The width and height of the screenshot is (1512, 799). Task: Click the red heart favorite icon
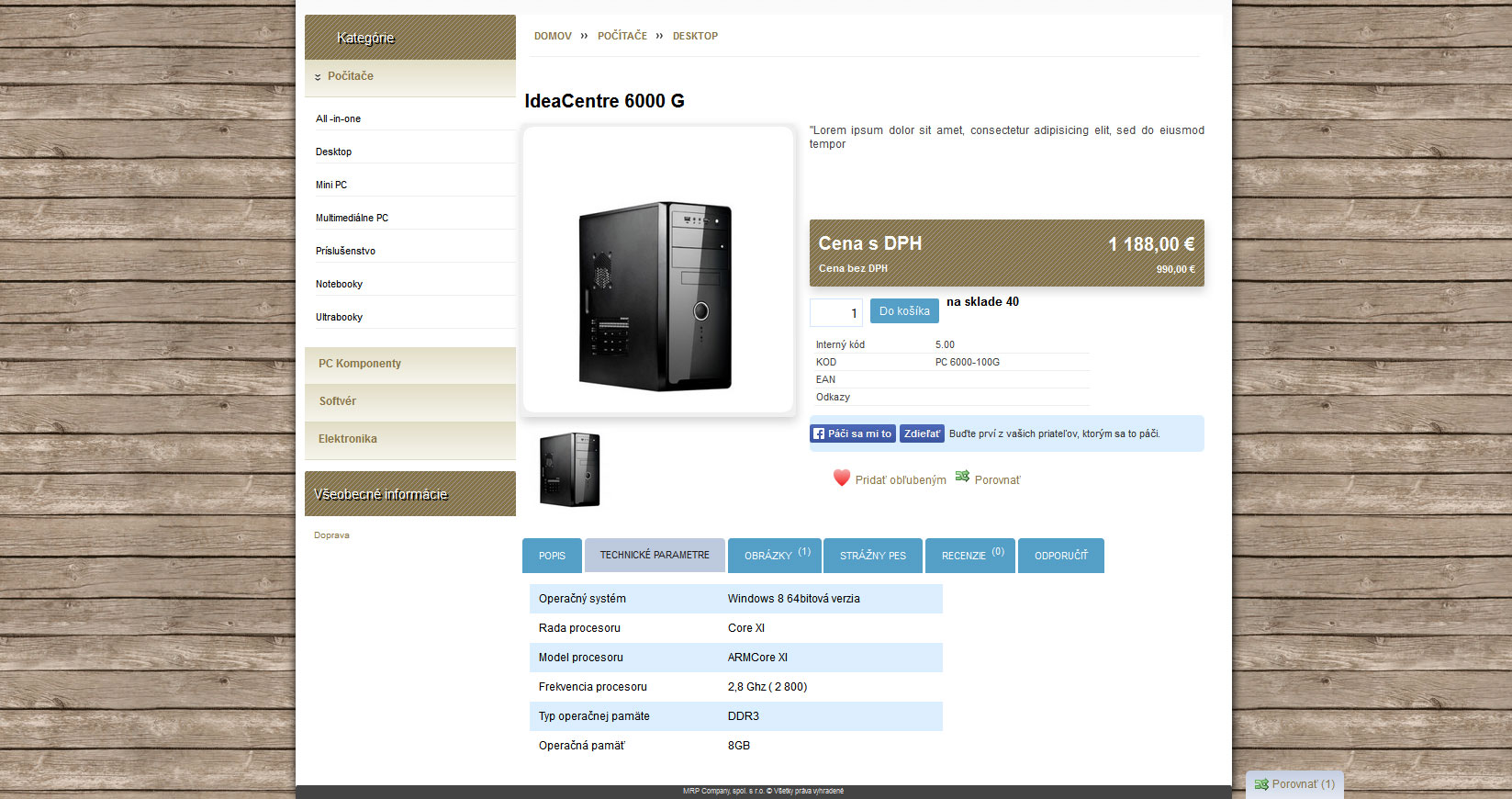click(x=842, y=478)
